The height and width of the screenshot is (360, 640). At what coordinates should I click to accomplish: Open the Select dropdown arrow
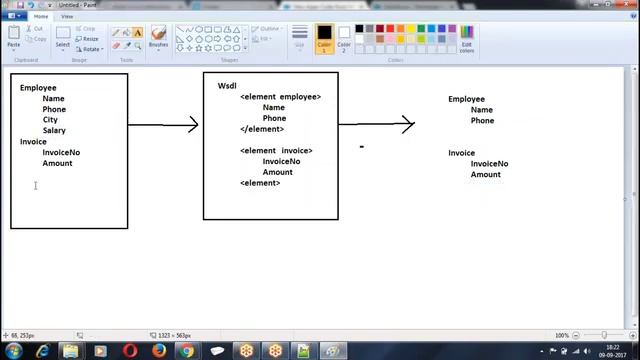pyautogui.click(x=63, y=51)
